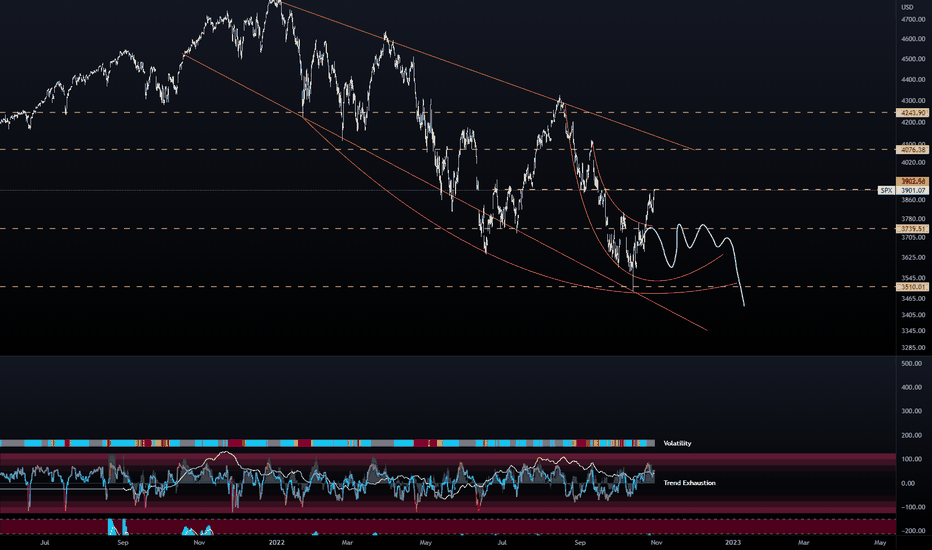Click the 0.00 indicator scale value
Viewport: 932px width, 550px height.
908,483
